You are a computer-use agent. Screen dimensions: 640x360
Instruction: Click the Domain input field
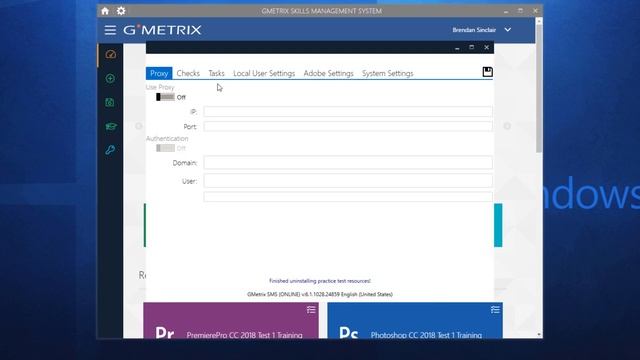click(x=348, y=162)
